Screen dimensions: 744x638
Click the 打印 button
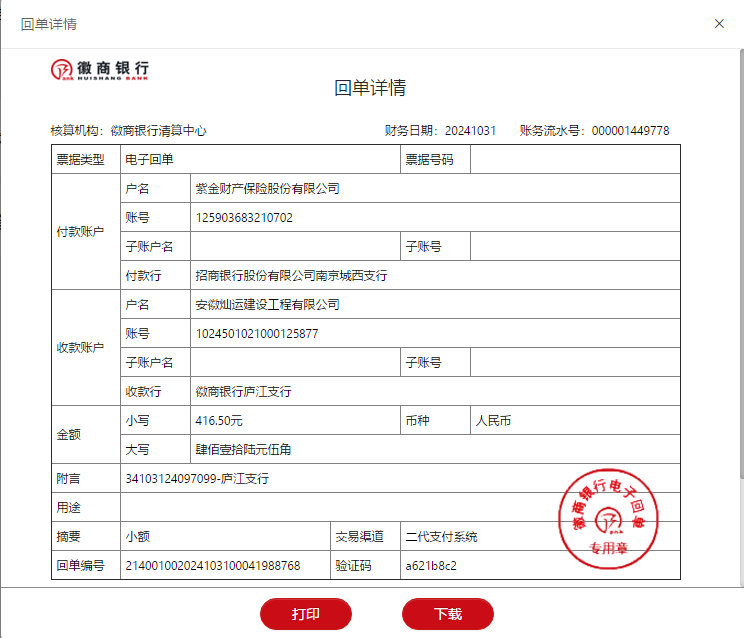306,613
